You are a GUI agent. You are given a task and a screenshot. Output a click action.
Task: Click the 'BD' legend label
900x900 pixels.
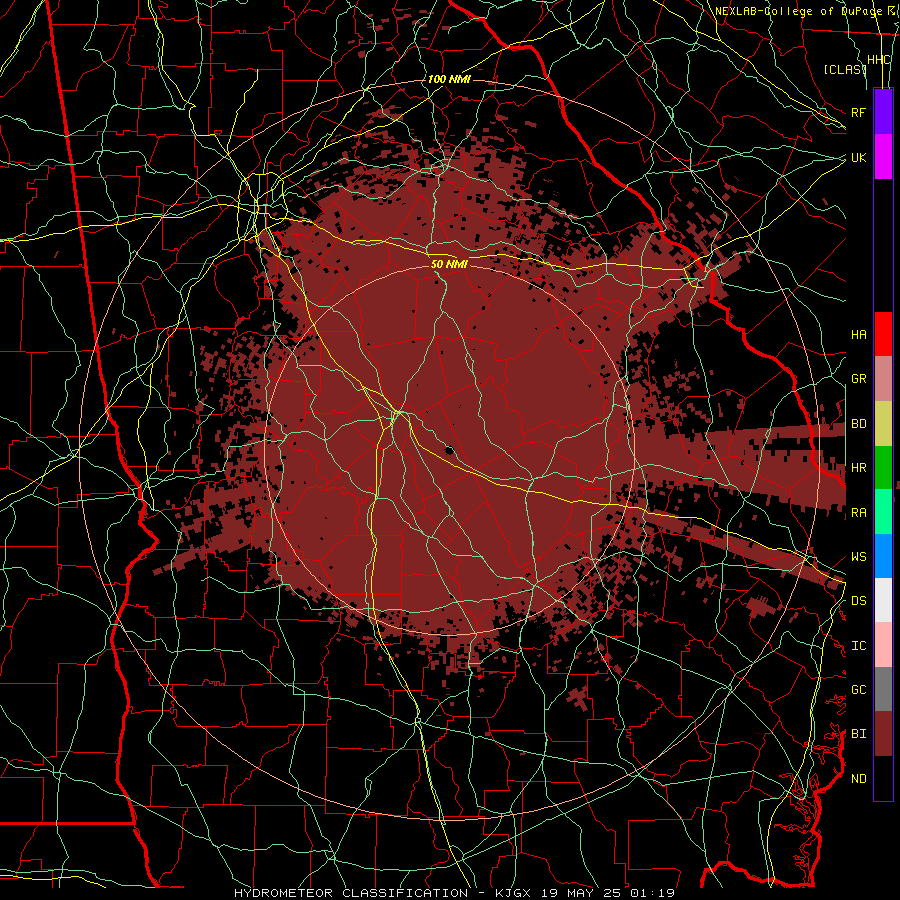(x=858, y=424)
